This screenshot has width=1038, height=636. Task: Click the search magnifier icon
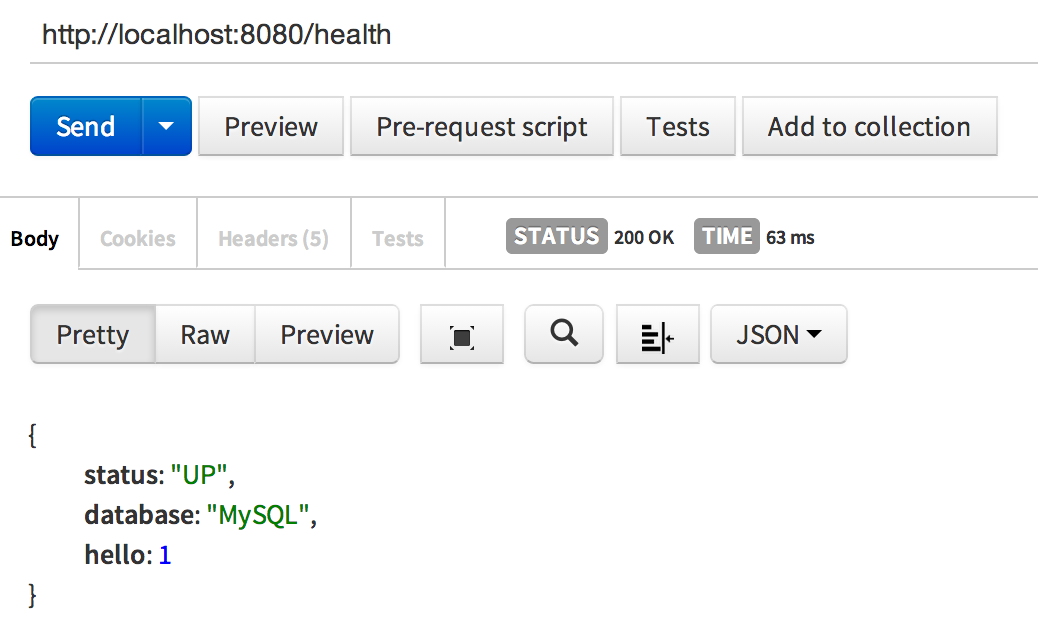point(564,334)
